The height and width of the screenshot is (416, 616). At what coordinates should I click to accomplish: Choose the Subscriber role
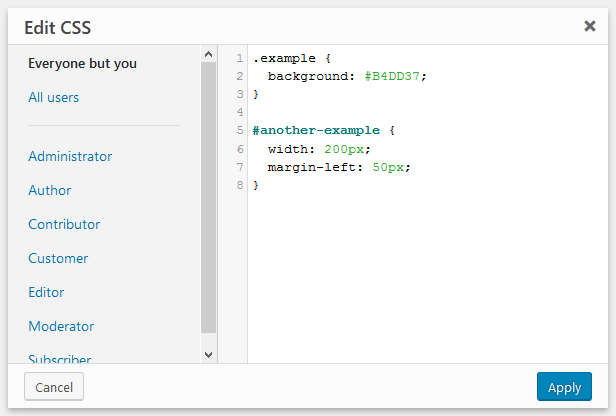[x=60, y=358]
